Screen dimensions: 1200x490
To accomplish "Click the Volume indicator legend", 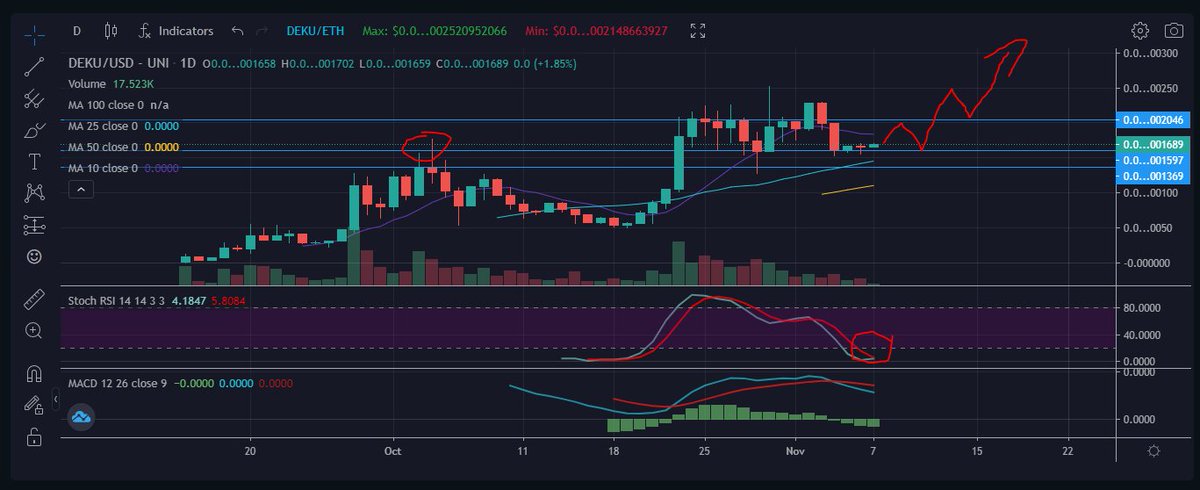I will pyautogui.click(x=88, y=84).
